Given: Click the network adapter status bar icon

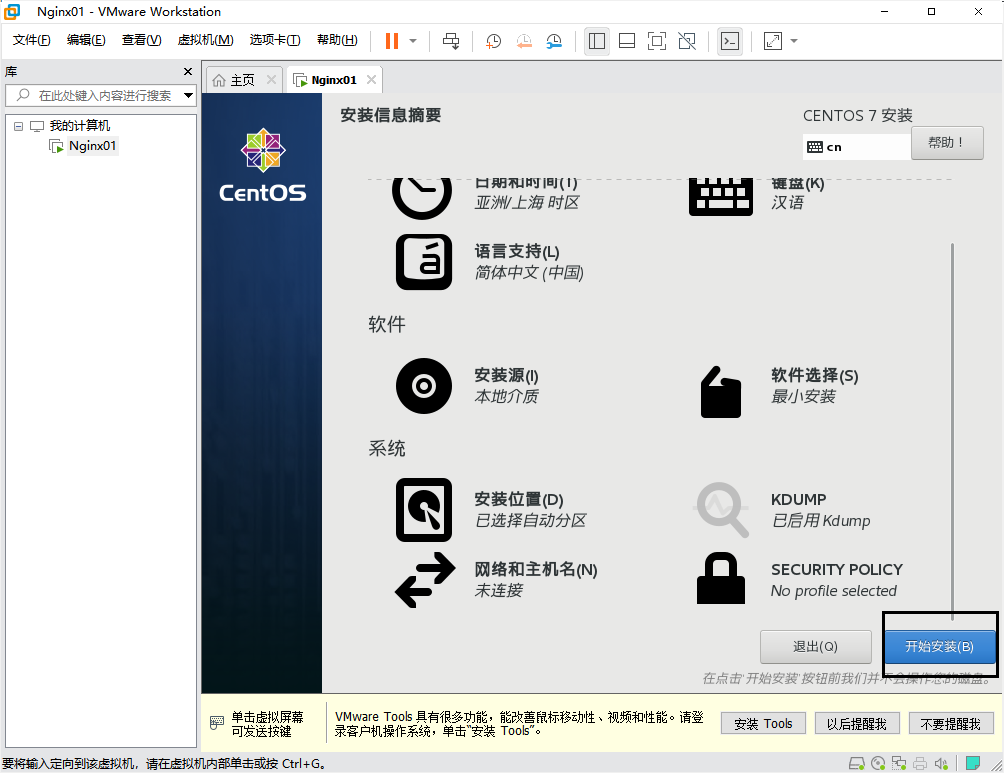Looking at the screenshot, I should [x=899, y=763].
